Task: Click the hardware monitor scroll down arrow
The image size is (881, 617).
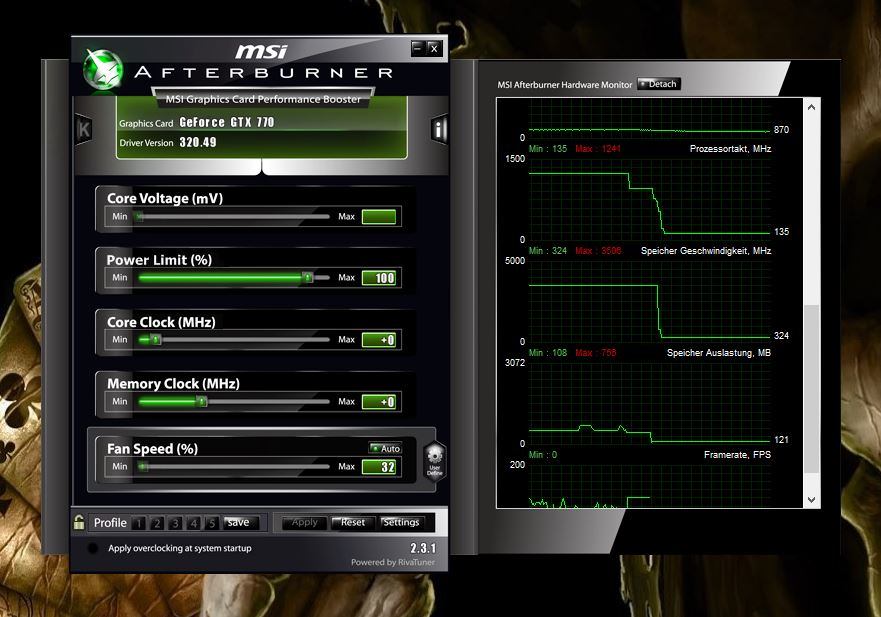Action: 811,500
